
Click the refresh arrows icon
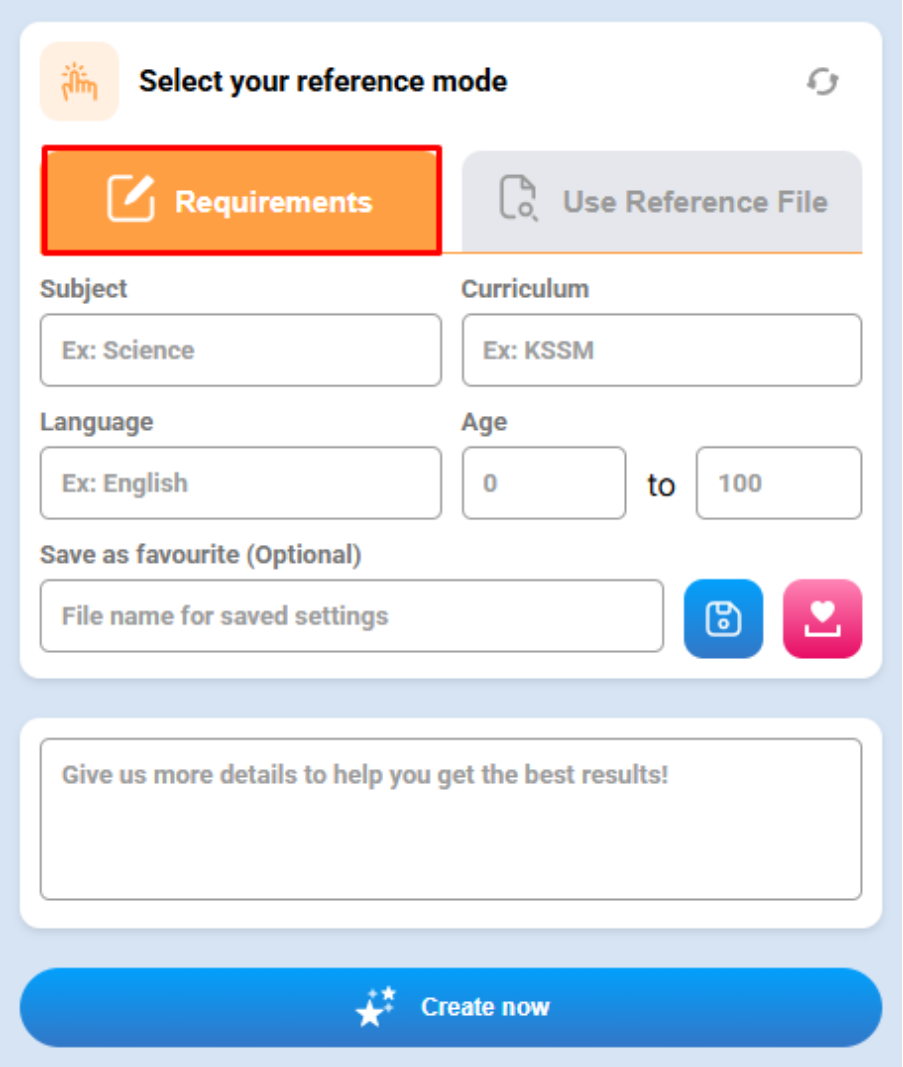pyautogui.click(x=822, y=82)
